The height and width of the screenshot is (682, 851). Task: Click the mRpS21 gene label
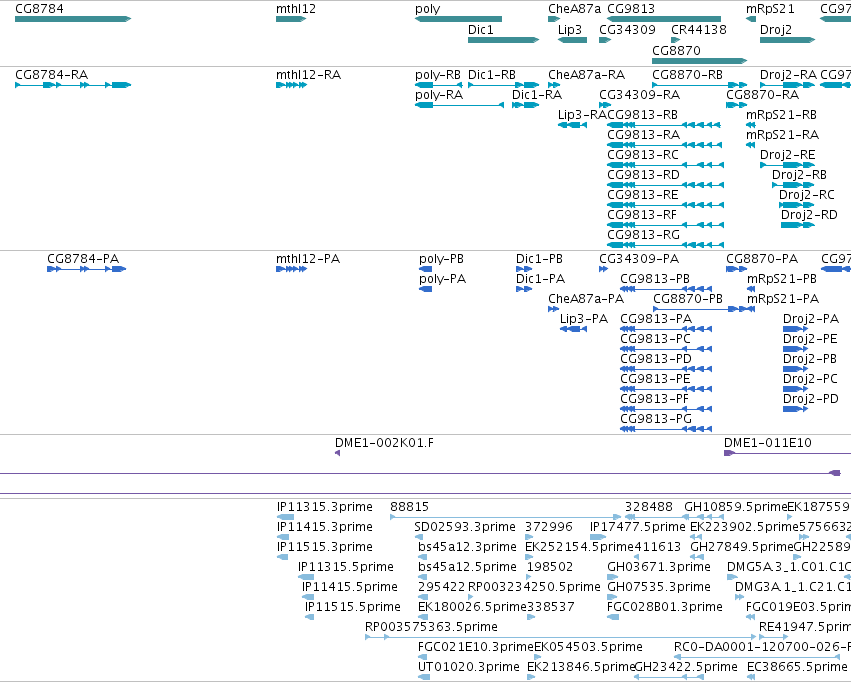tap(770, 9)
